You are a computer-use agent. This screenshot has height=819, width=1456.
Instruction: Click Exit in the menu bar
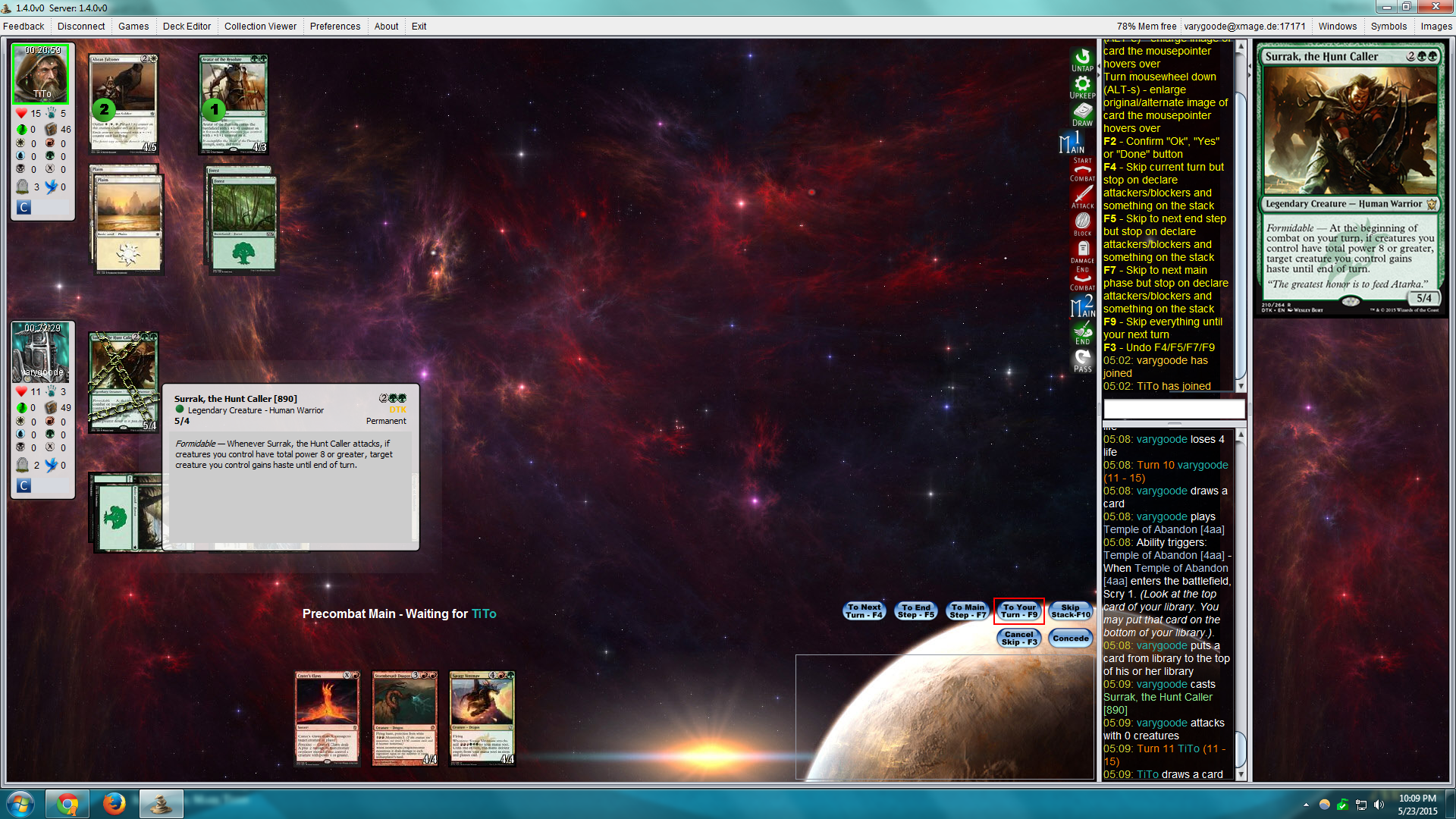(419, 26)
